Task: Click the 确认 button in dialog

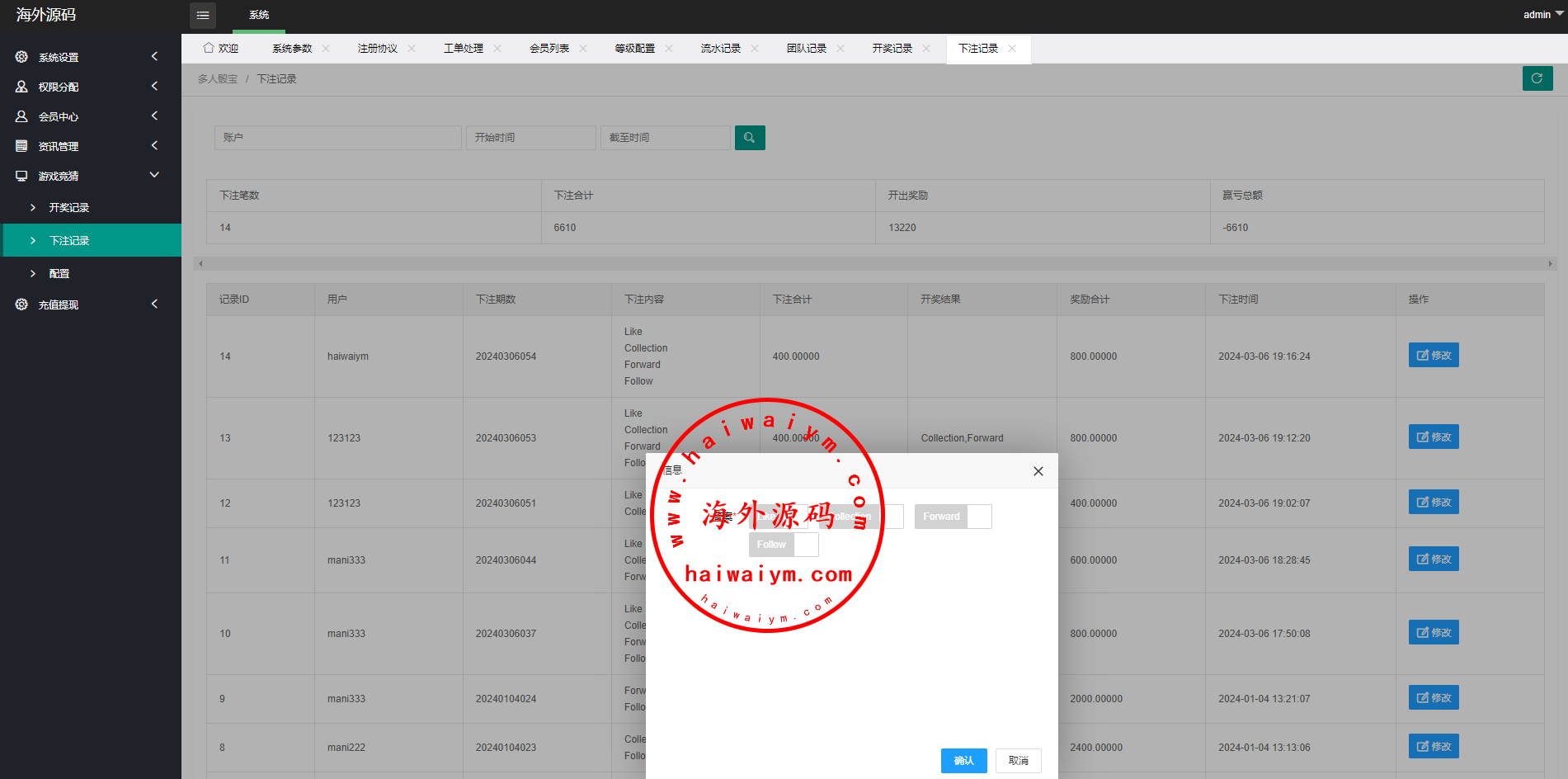Action: click(x=963, y=761)
